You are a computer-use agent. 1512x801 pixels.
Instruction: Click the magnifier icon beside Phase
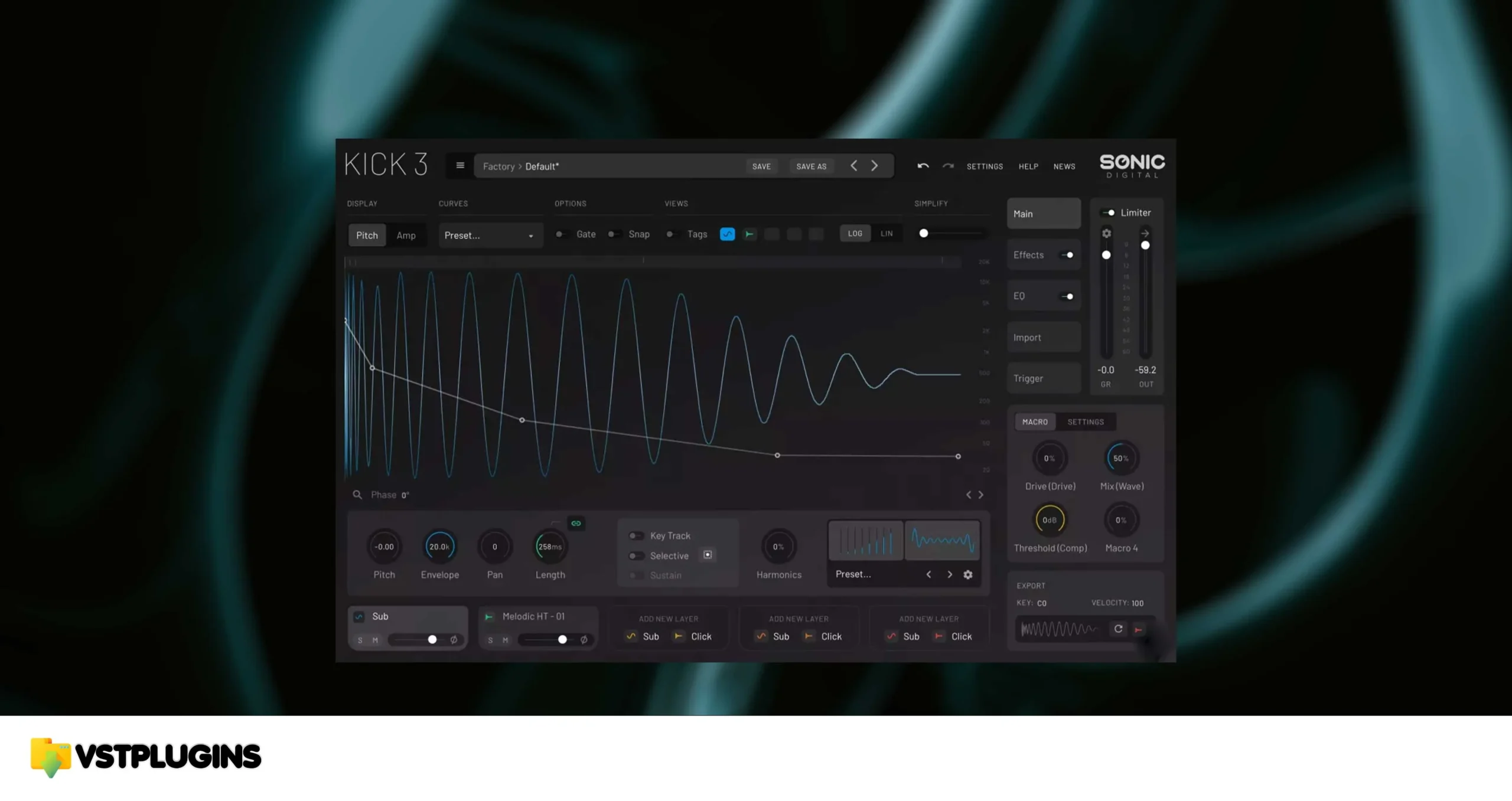(357, 495)
